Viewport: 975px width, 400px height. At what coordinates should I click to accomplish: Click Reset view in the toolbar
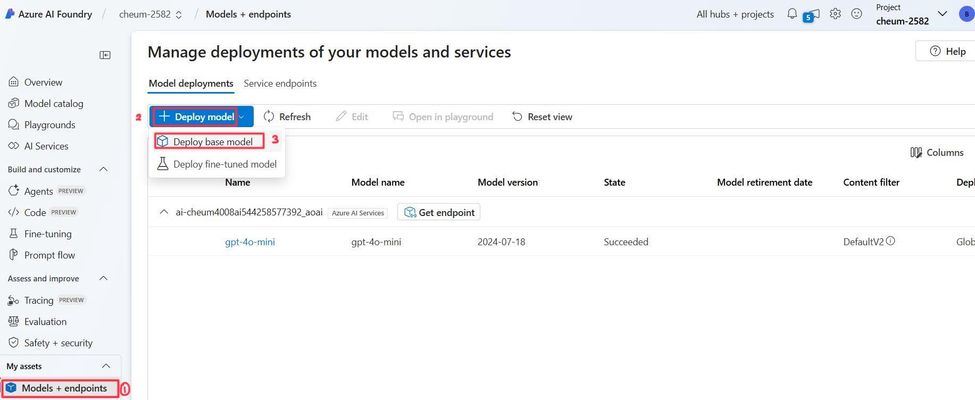[542, 116]
